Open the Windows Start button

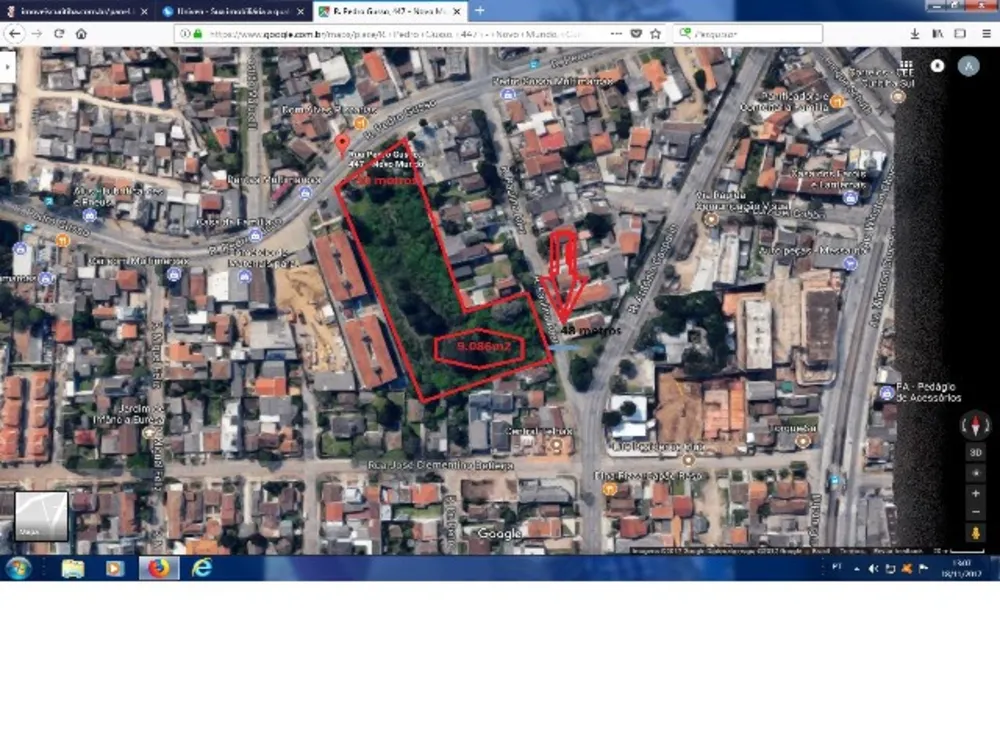point(18,568)
